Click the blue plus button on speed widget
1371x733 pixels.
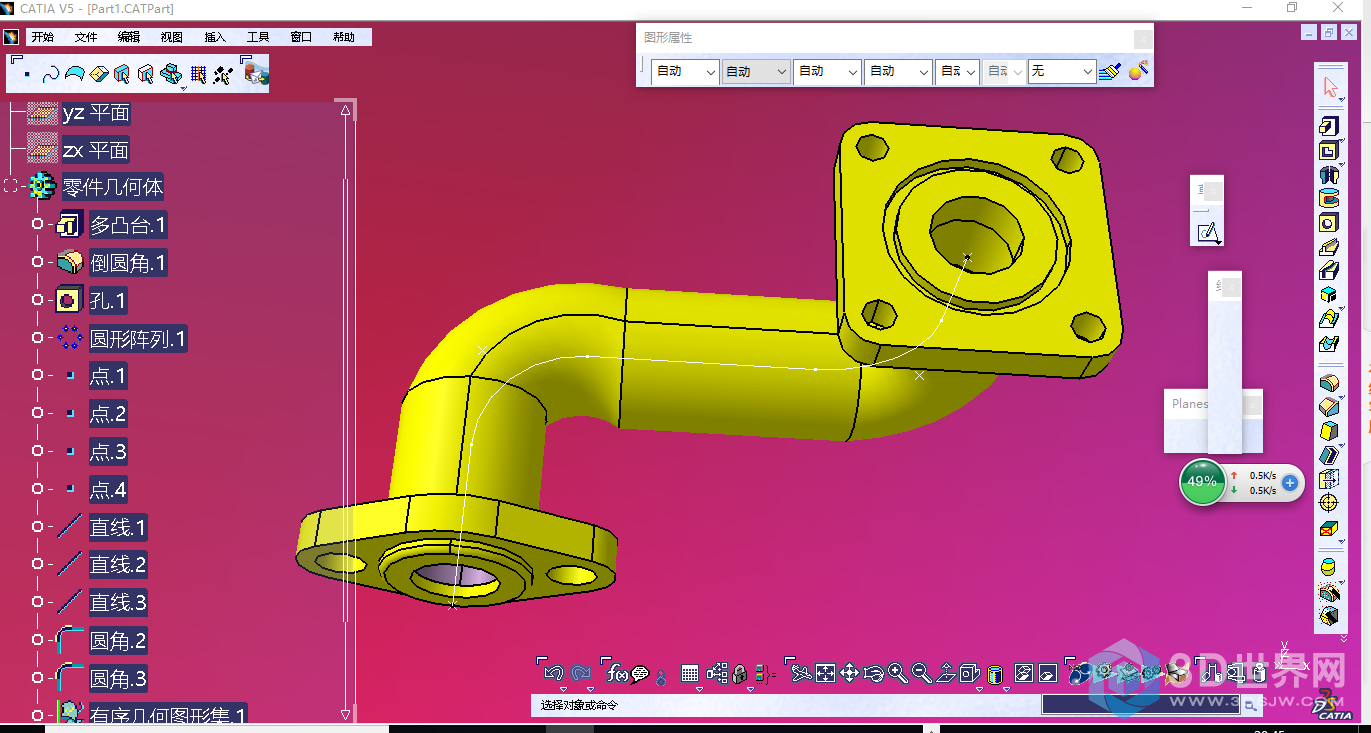[1290, 483]
